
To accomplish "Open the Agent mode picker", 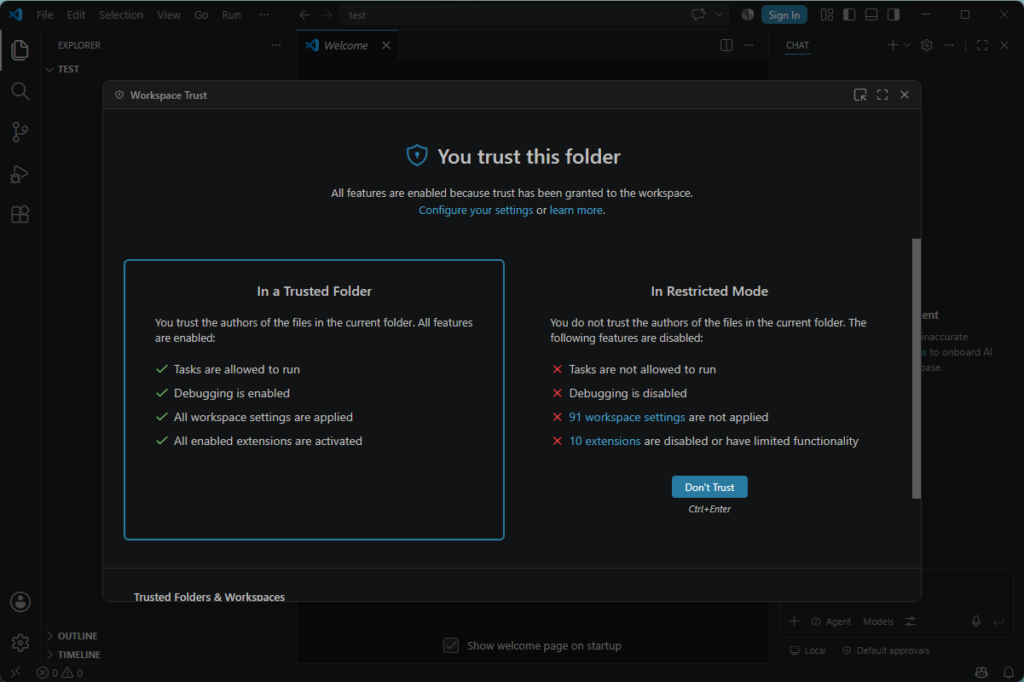I will coord(831,621).
